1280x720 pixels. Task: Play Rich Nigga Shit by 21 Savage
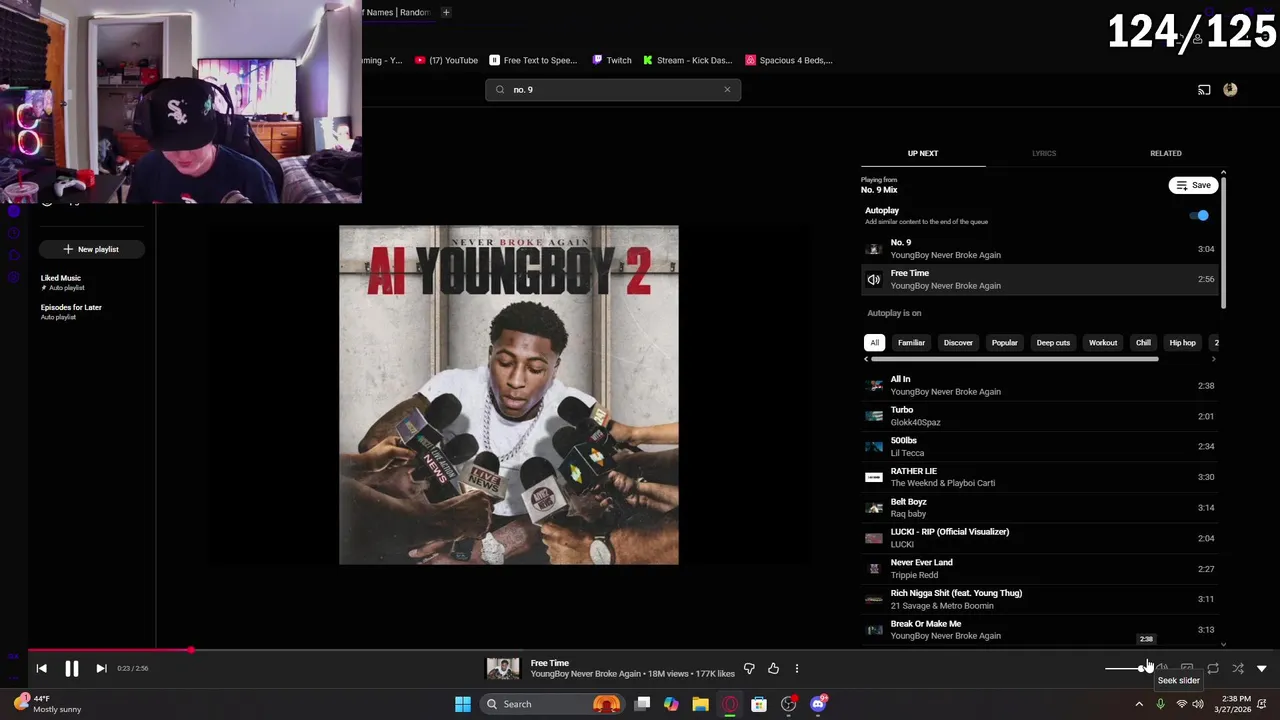point(1040,599)
